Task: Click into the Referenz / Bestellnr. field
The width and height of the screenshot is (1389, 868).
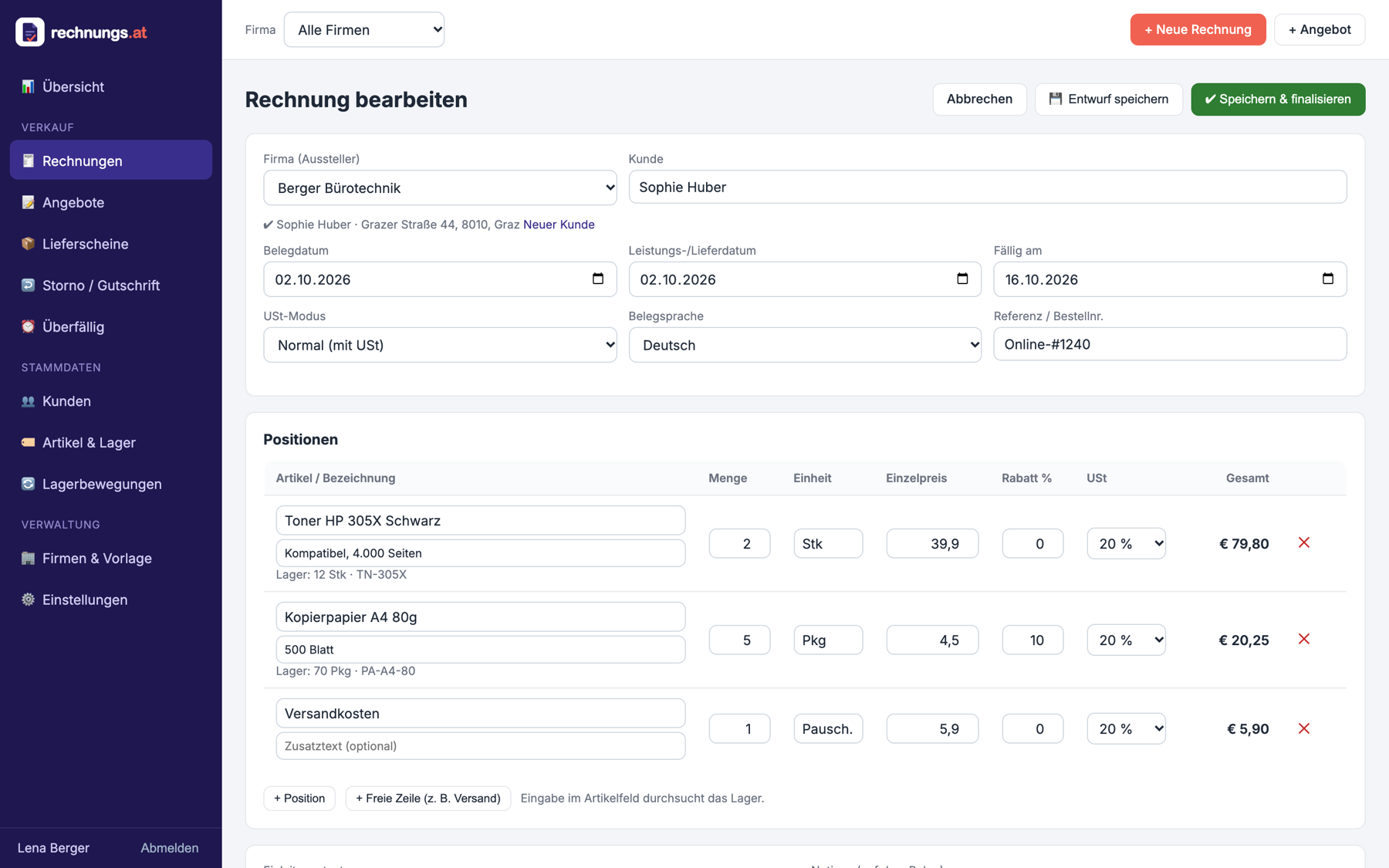Action: 1170,344
